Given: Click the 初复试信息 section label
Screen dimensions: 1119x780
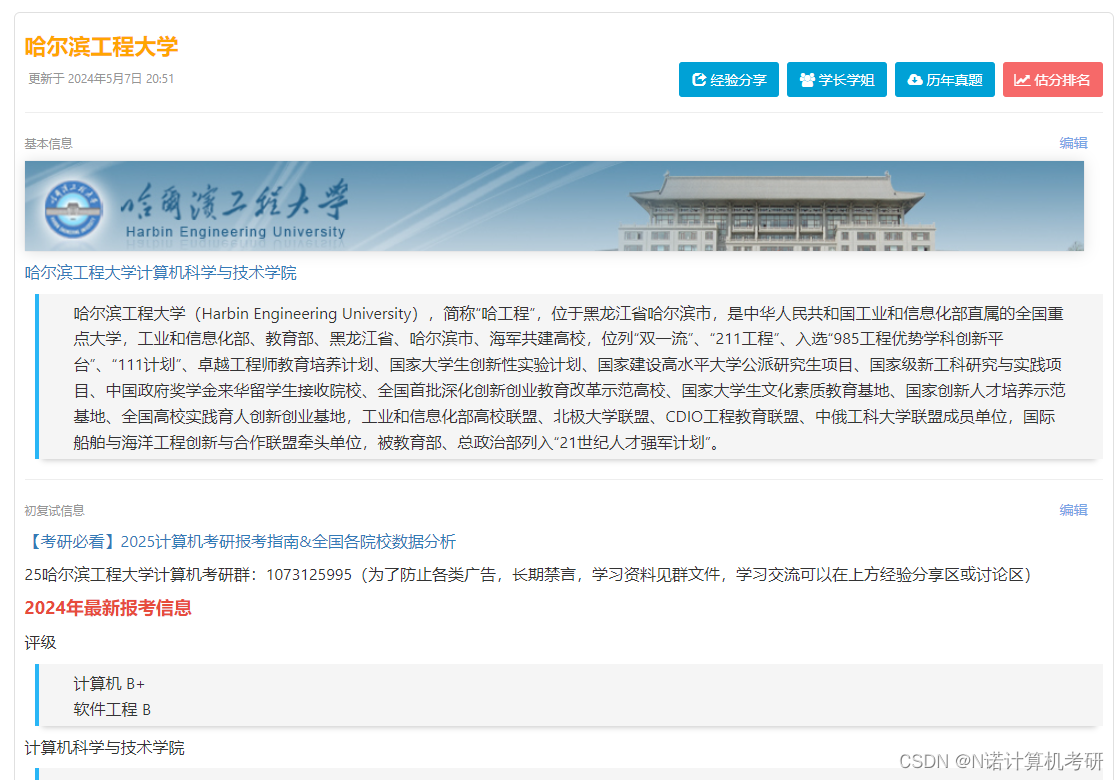Looking at the screenshot, I should (x=54, y=510).
